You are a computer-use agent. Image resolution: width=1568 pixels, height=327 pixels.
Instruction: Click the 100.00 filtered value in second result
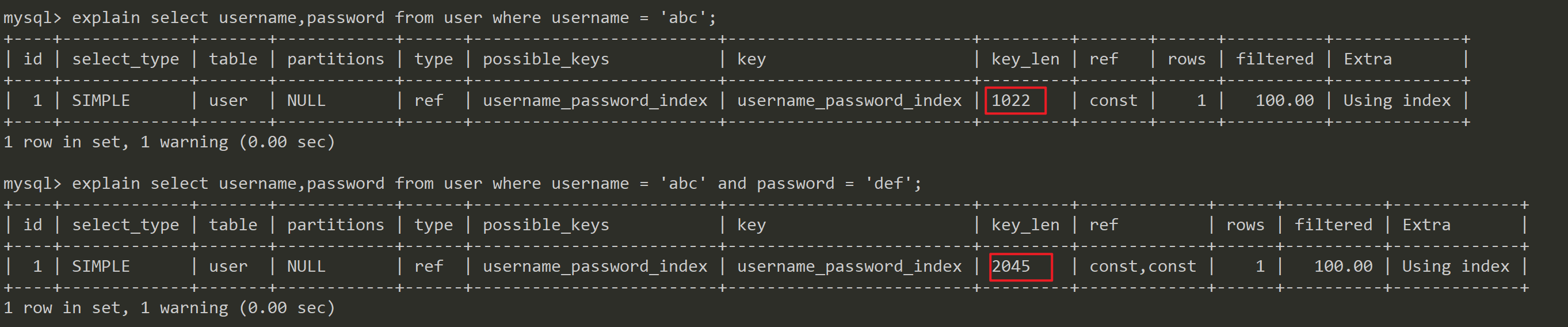(x=1344, y=266)
